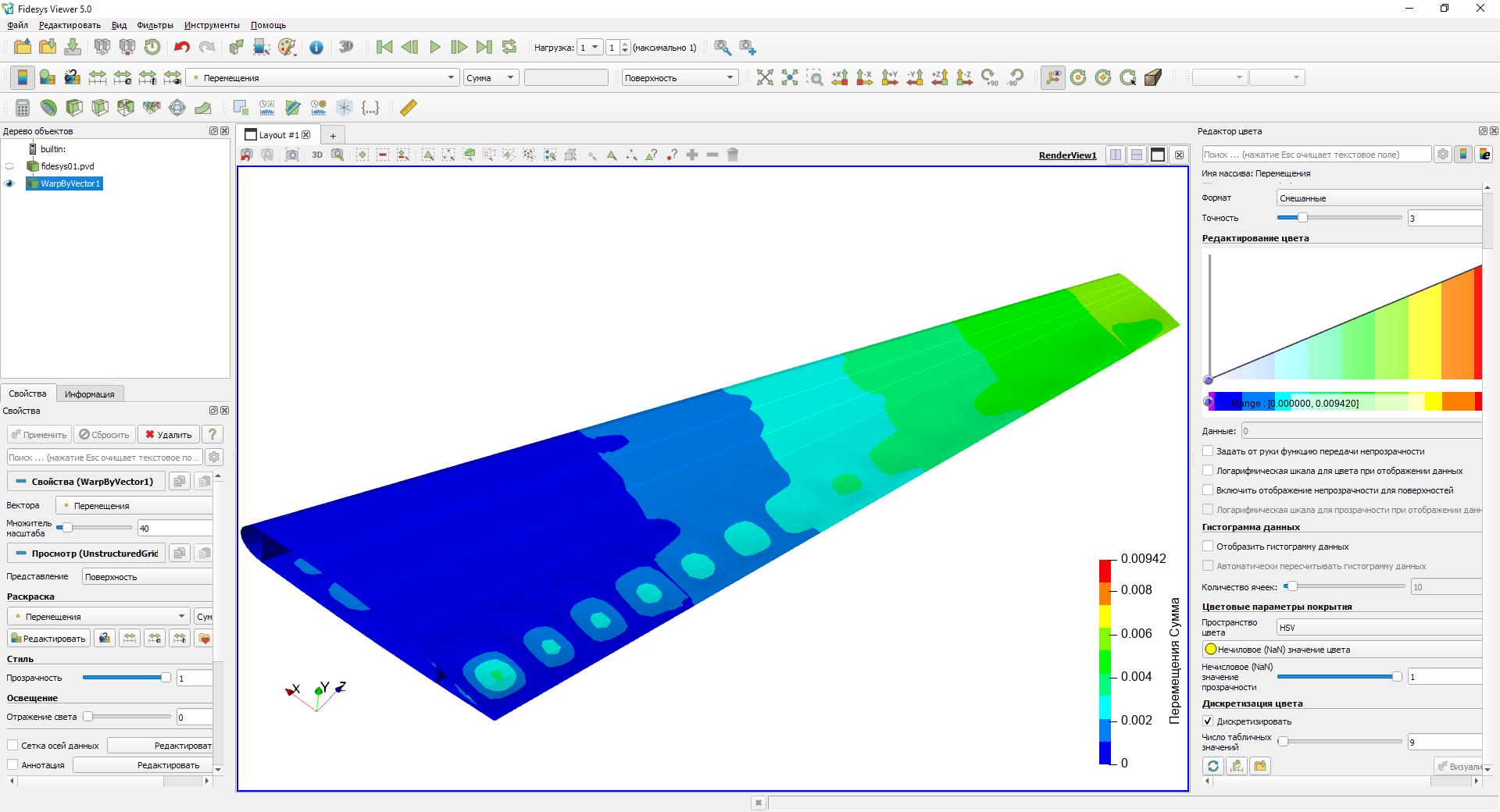1500x812 pixels.
Task: Set view direction to -X
Action: [x=865, y=77]
